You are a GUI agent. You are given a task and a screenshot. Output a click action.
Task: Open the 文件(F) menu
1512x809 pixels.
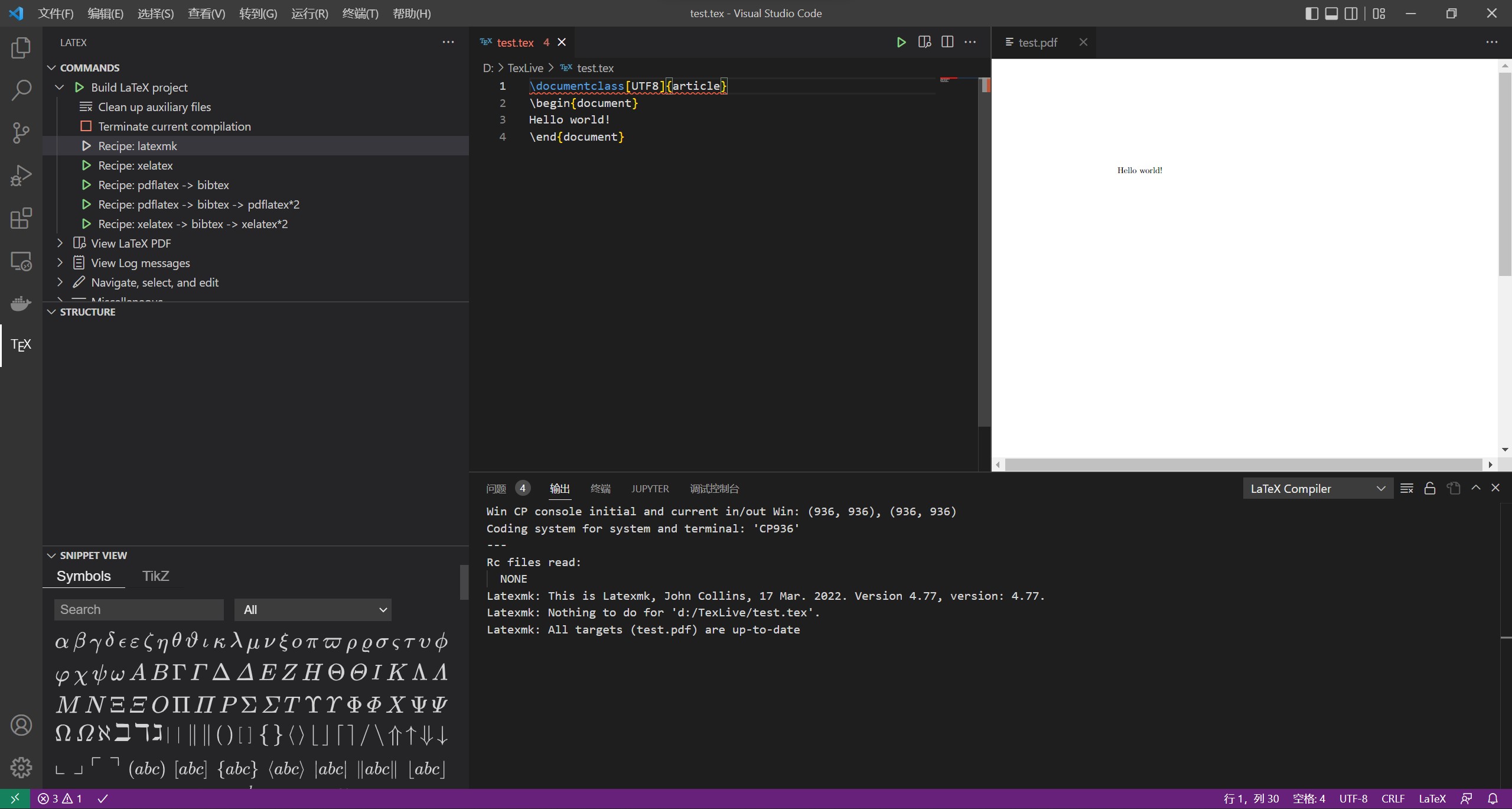coord(56,13)
